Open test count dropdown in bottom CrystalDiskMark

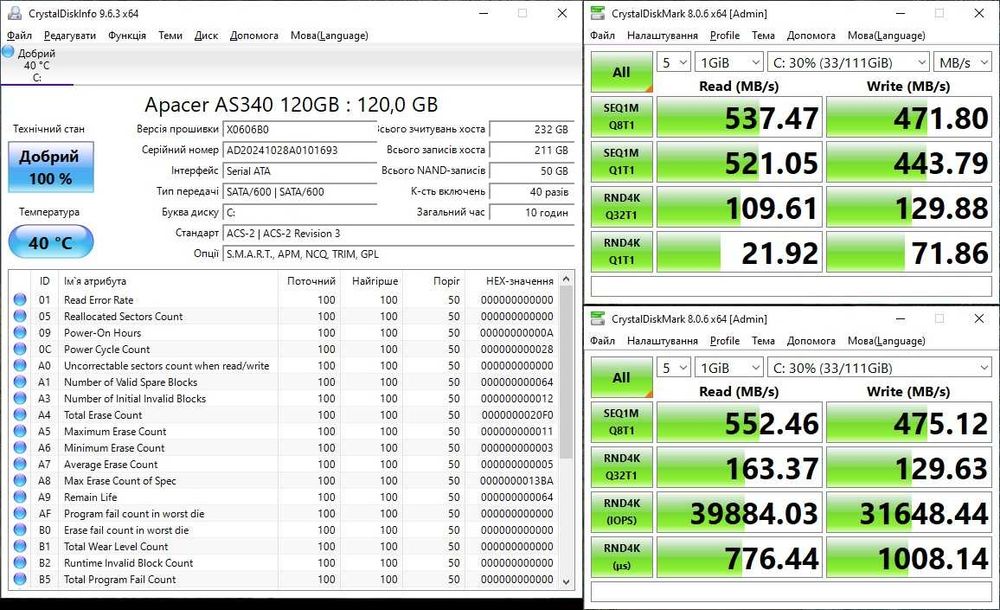[673, 368]
